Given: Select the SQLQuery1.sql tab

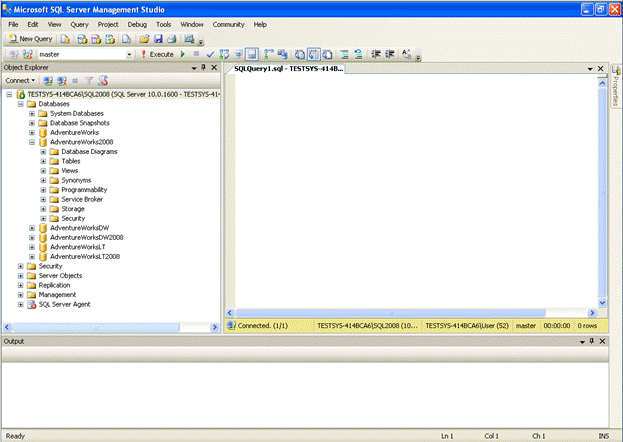Looking at the screenshot, I should (x=288, y=69).
